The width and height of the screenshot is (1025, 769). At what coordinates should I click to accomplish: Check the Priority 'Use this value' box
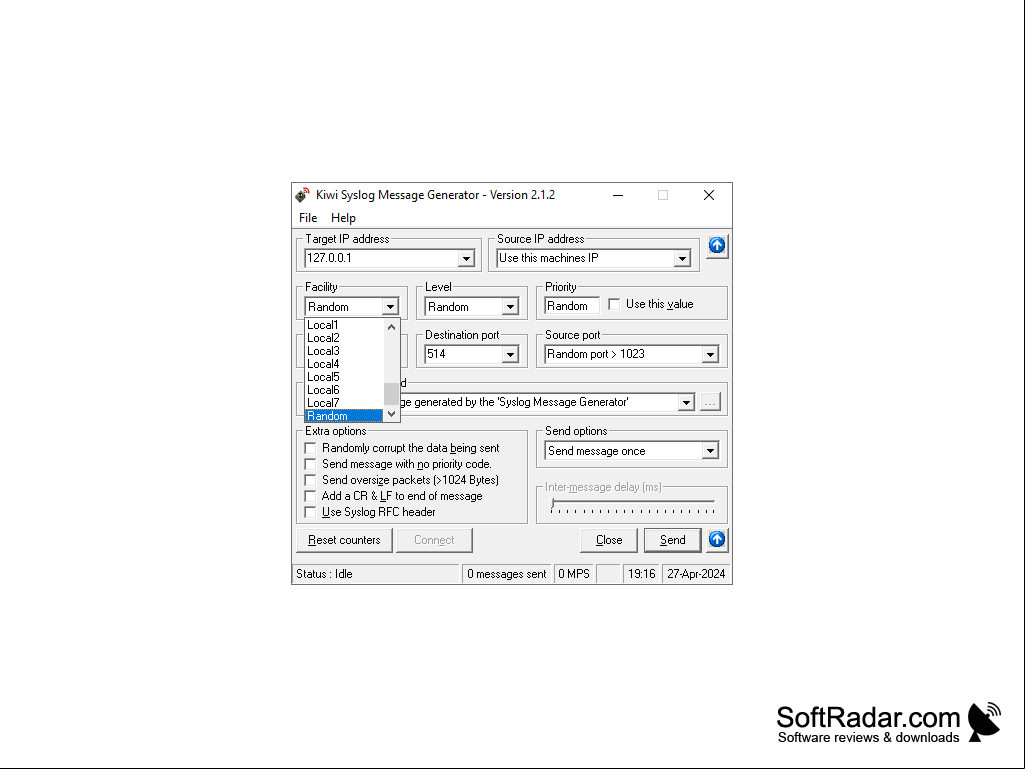tap(614, 304)
